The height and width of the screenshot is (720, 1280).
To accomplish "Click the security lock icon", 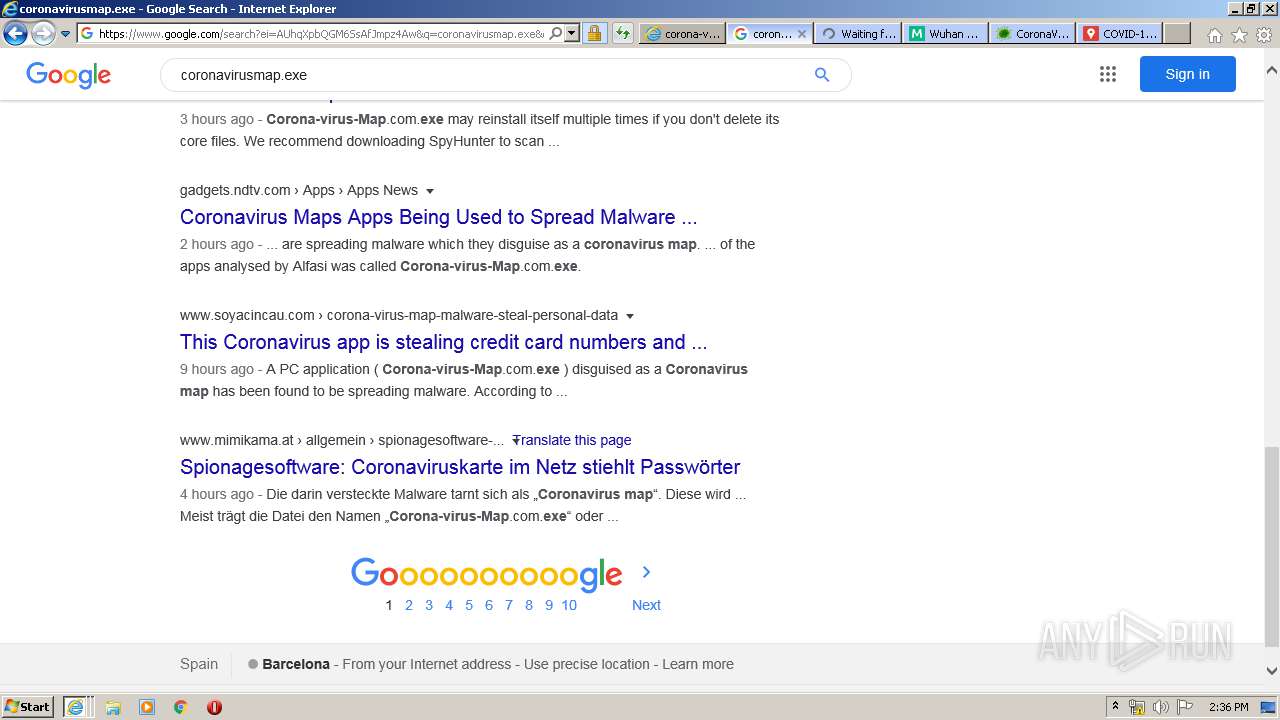I will (x=594, y=33).
